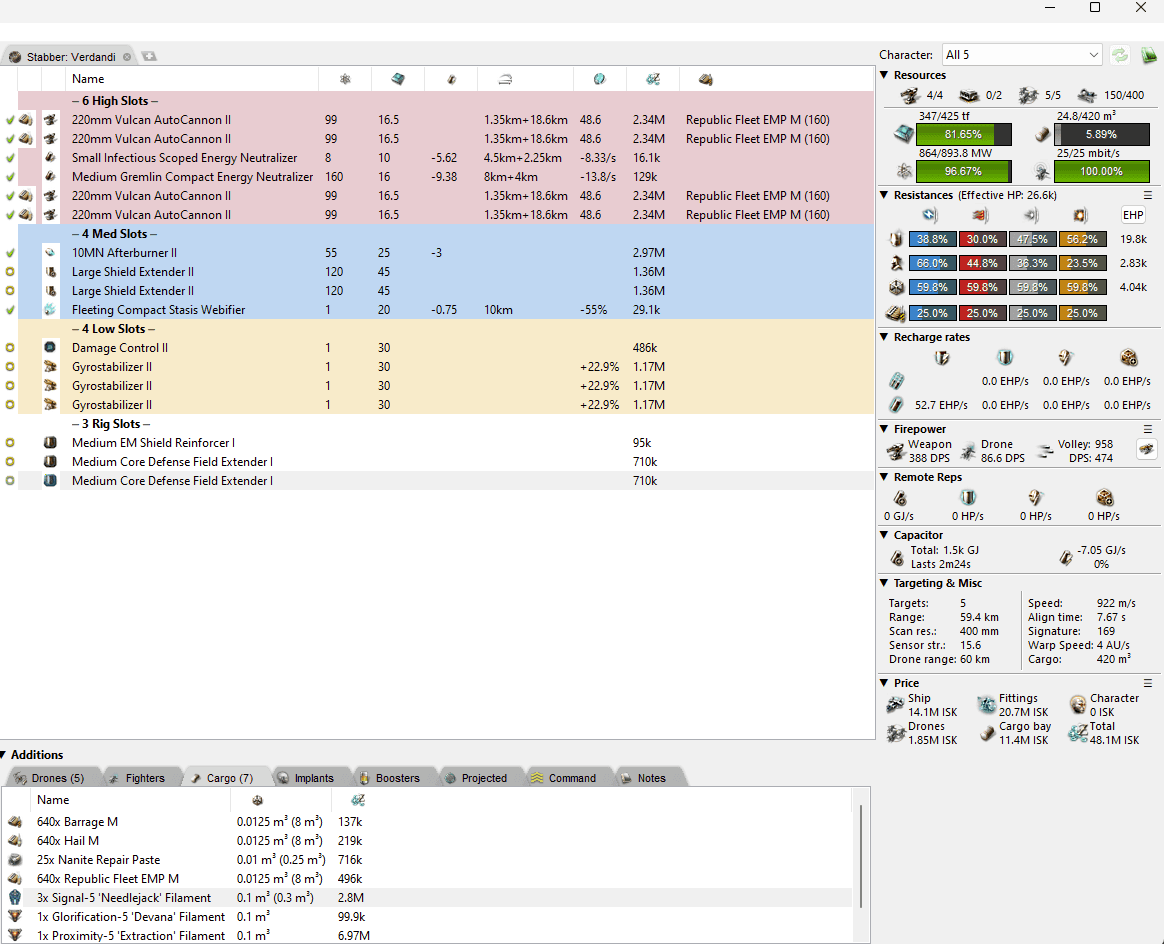
Task: Open the Price panel hamburger menu
Action: (1148, 683)
